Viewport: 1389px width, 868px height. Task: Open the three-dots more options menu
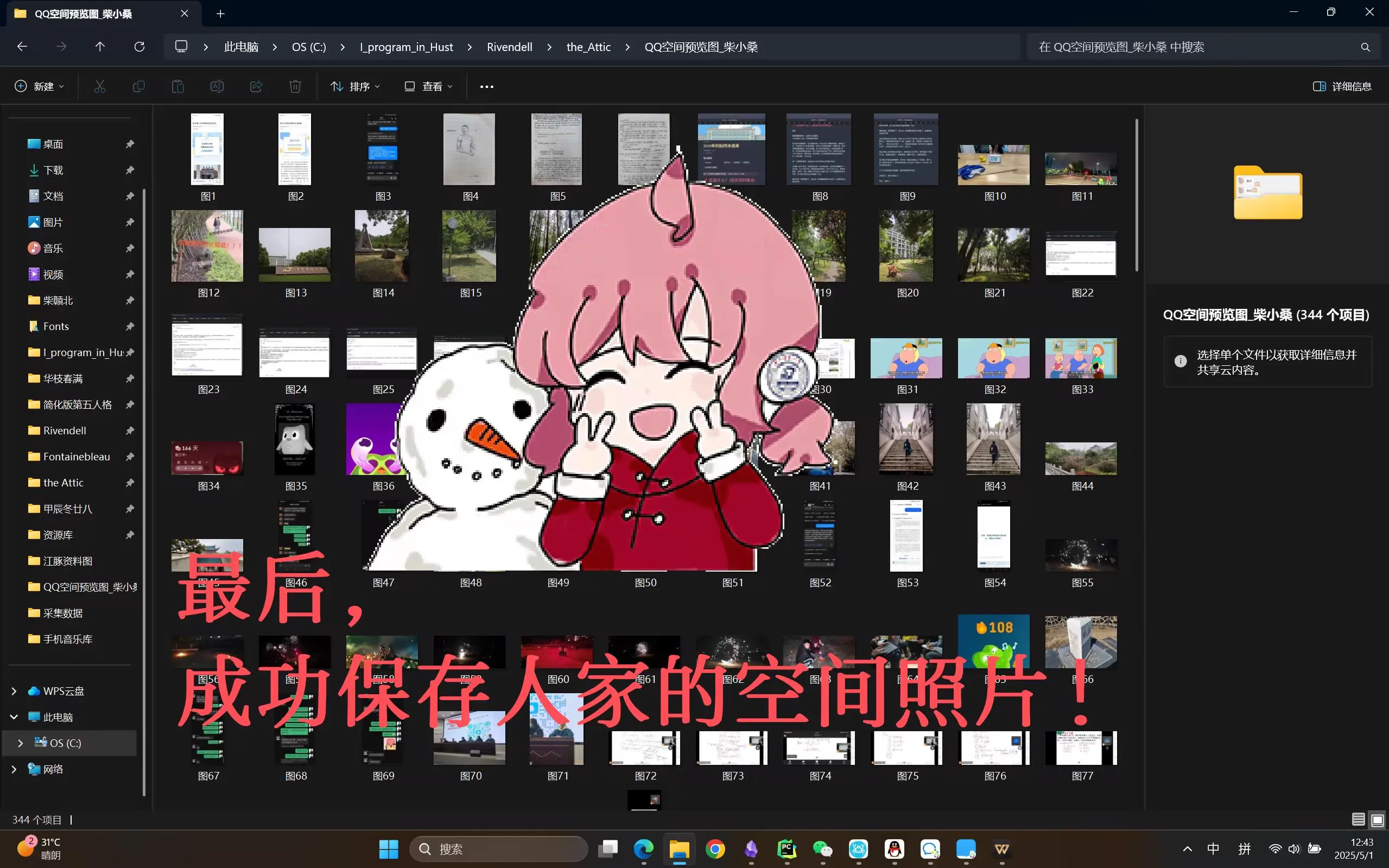[486, 86]
